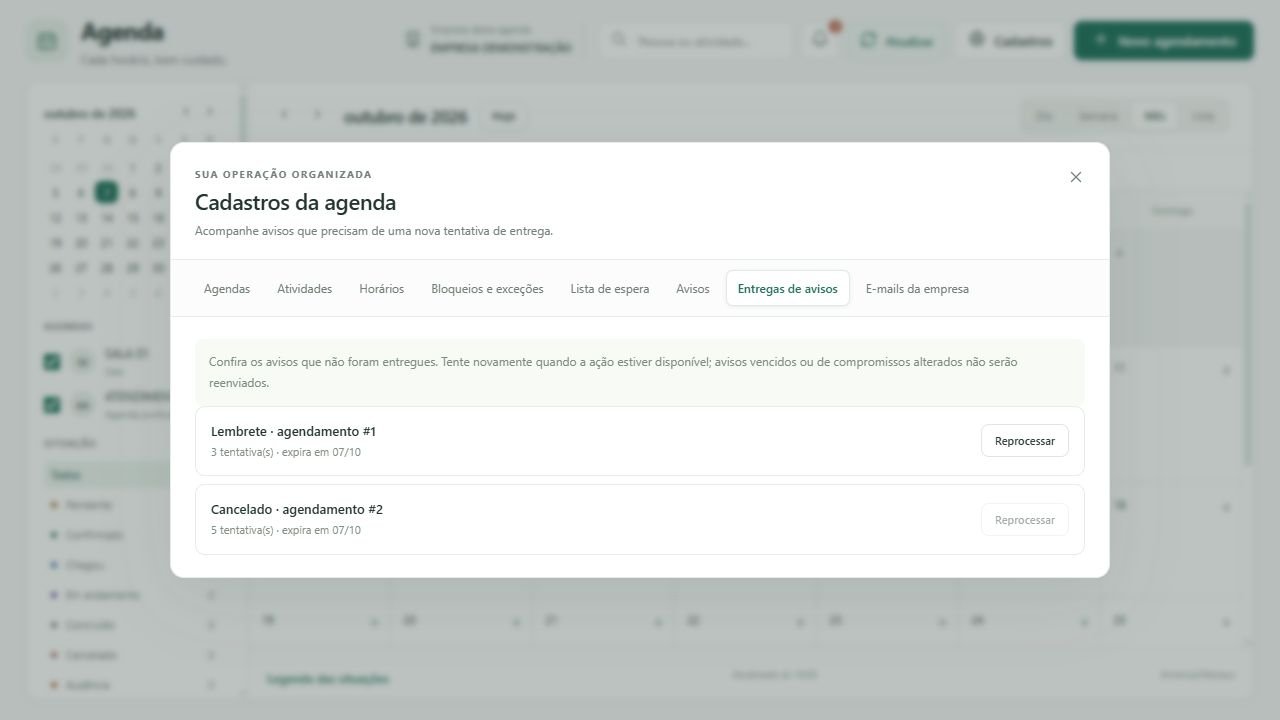The height and width of the screenshot is (720, 1280).
Task: Switch to the Agendas tab
Action: (x=227, y=289)
